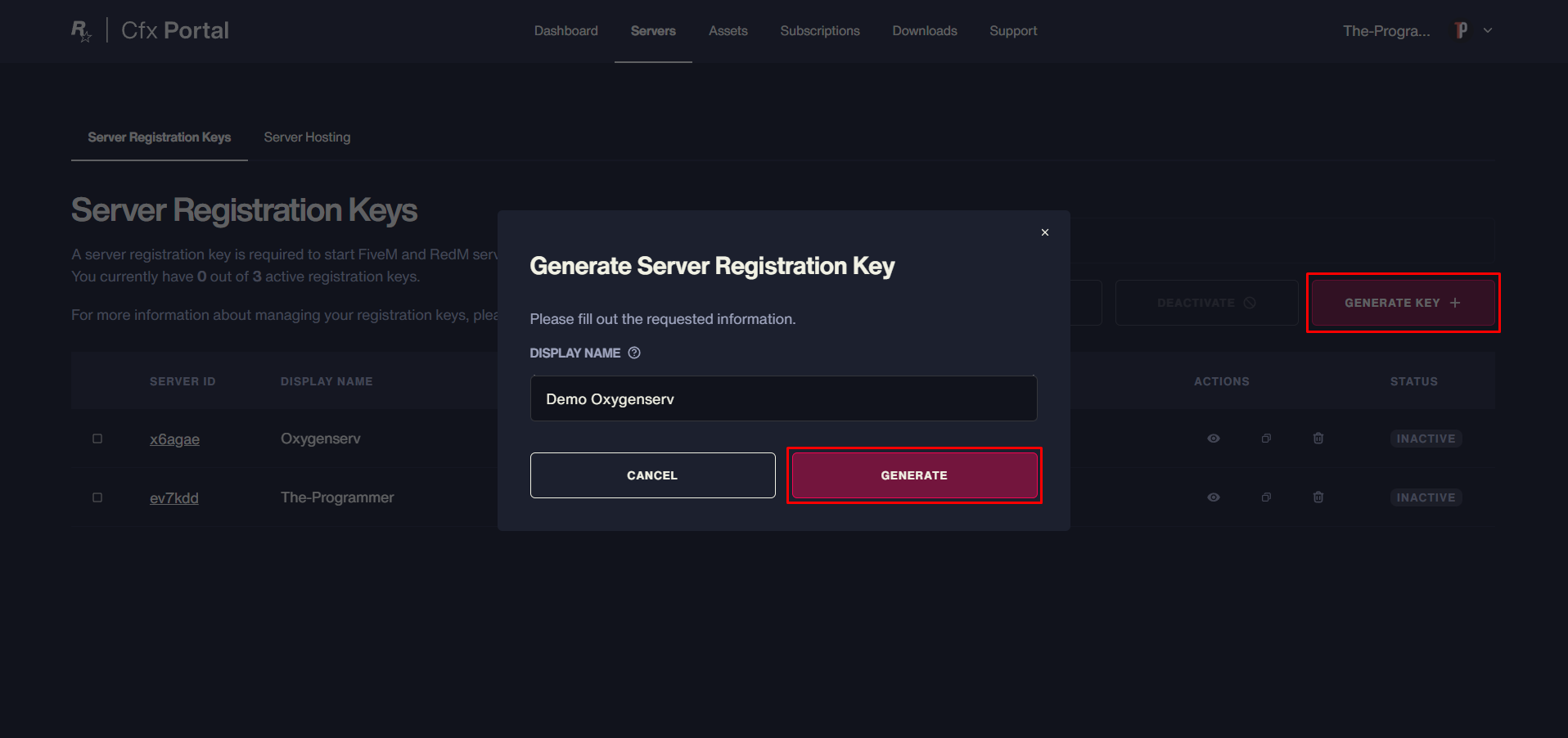Screen dimensions: 1568x738
Task: Copy the ev7kdd server key
Action: tap(1266, 497)
